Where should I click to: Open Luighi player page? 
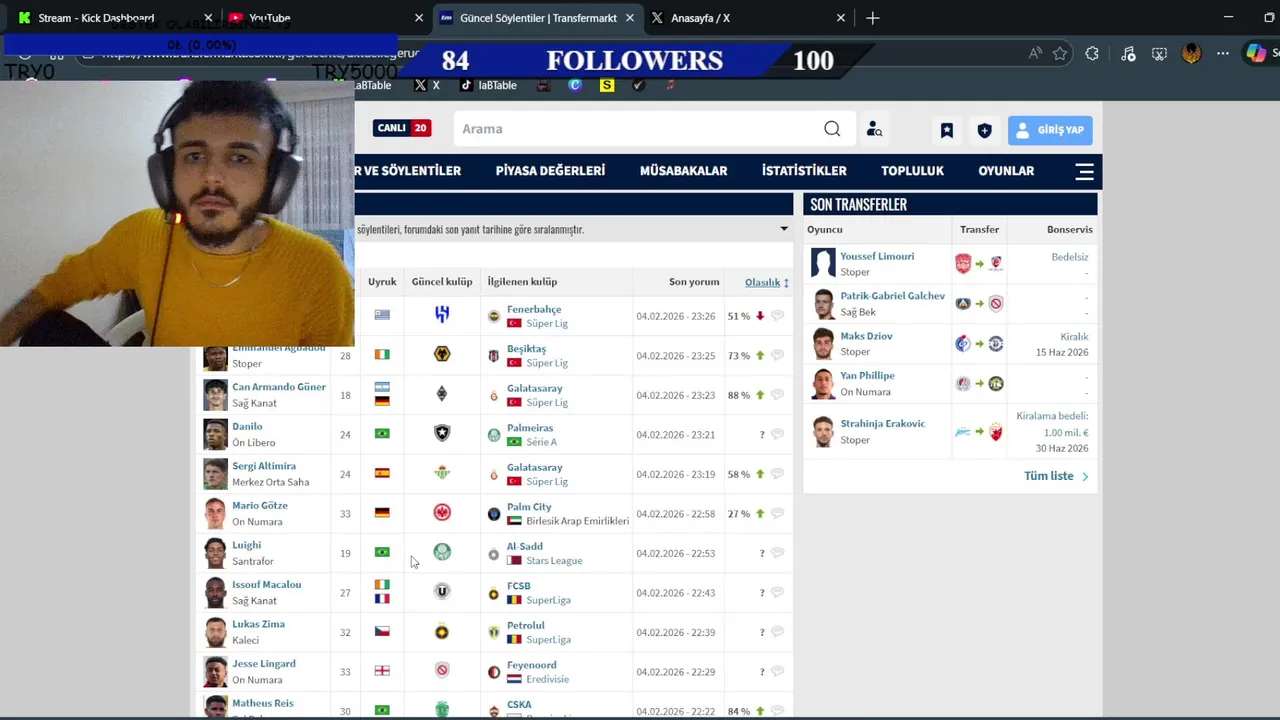pyautogui.click(x=246, y=545)
